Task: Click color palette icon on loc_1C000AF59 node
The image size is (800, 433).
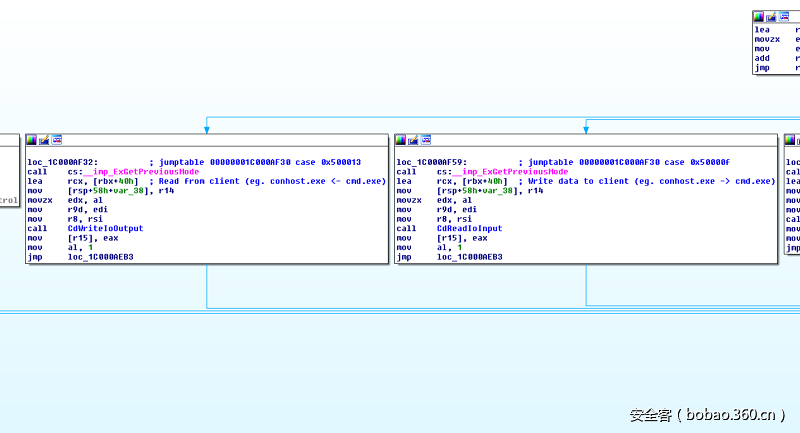Action: [x=401, y=139]
